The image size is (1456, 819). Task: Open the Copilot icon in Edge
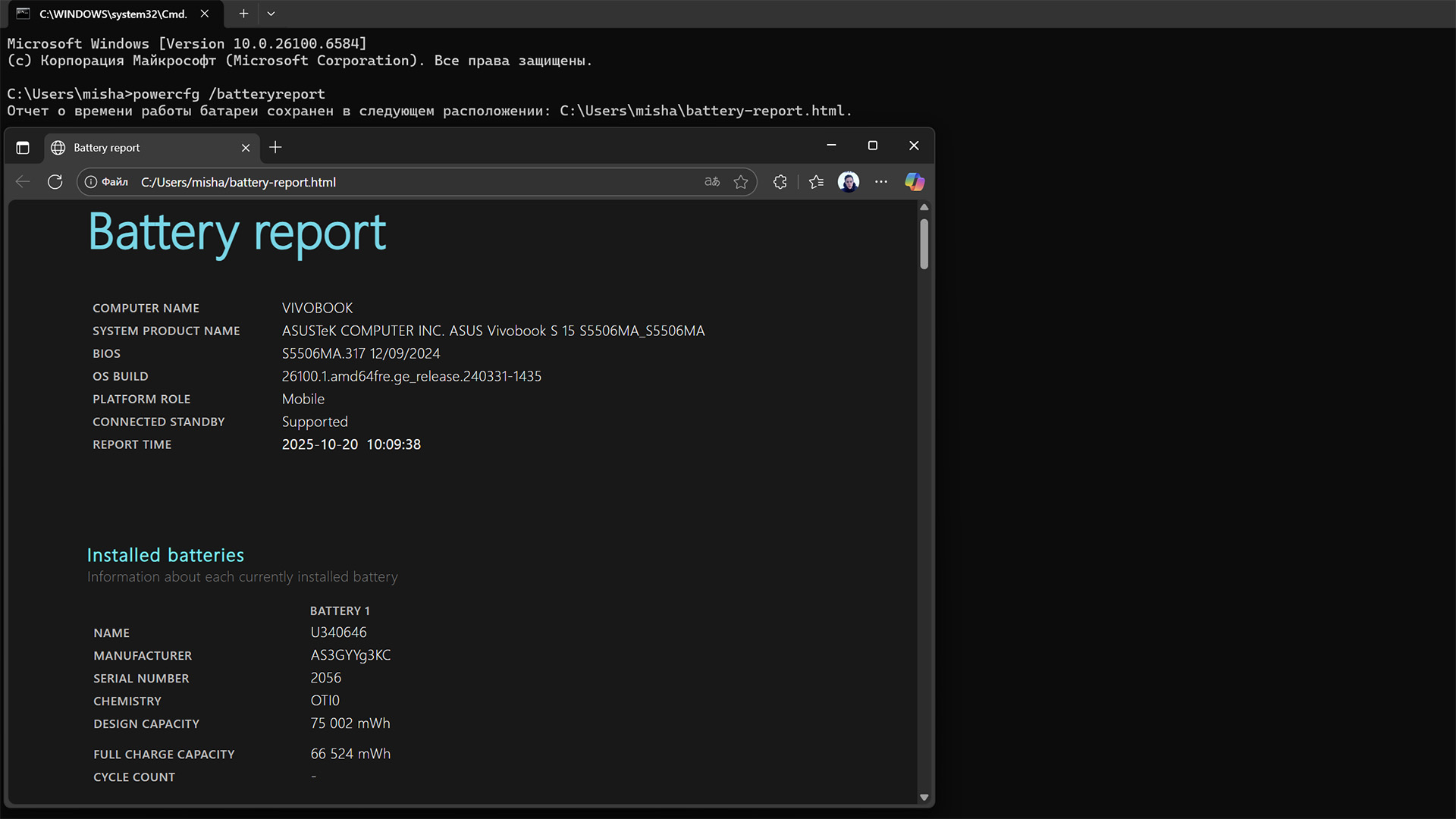(x=915, y=182)
